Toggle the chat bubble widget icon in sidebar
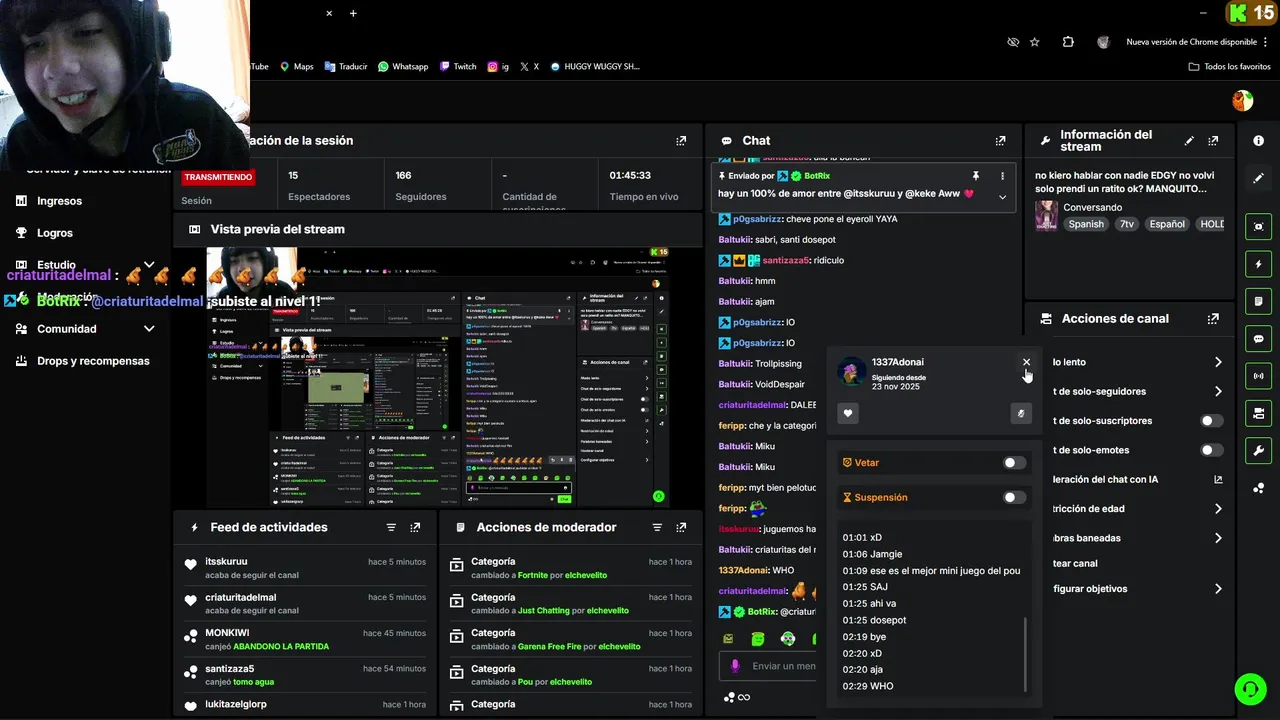 point(1259,339)
